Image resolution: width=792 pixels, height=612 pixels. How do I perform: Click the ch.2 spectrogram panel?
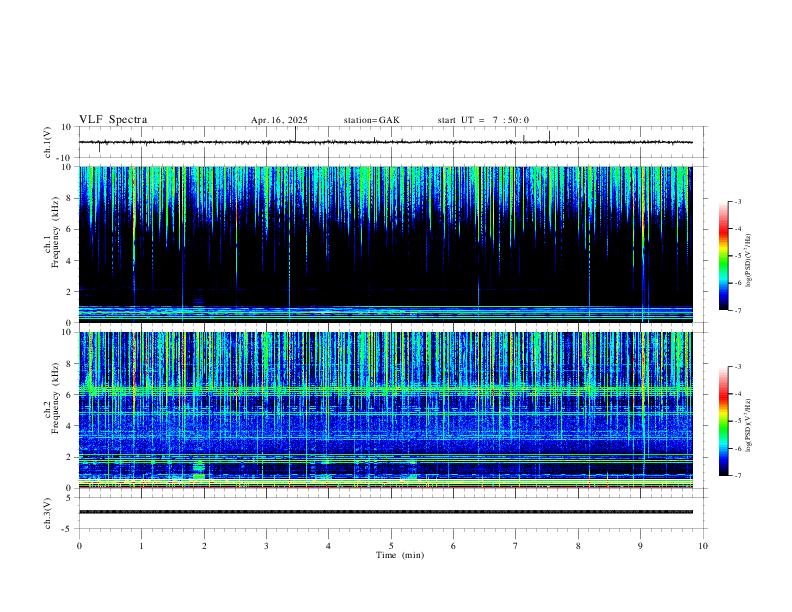pos(386,410)
